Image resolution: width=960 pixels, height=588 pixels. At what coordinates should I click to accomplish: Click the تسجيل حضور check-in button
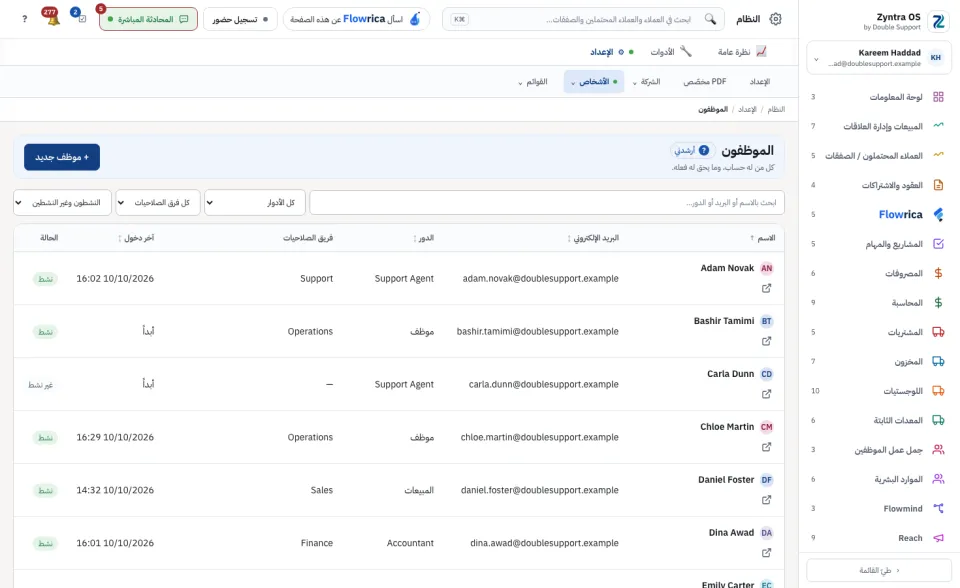[x=240, y=19]
